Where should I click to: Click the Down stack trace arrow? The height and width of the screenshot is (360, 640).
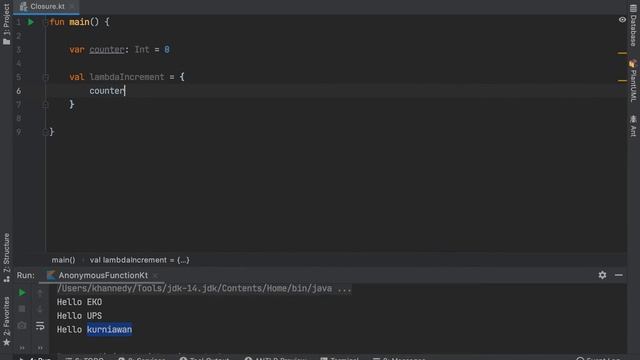point(40,309)
